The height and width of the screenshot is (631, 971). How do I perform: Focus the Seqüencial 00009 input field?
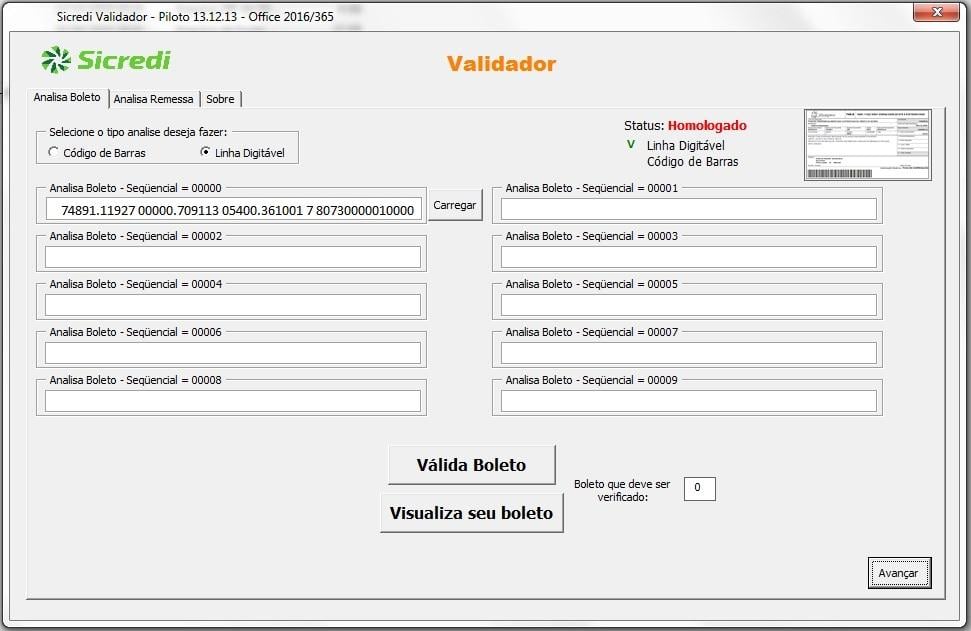coord(689,401)
